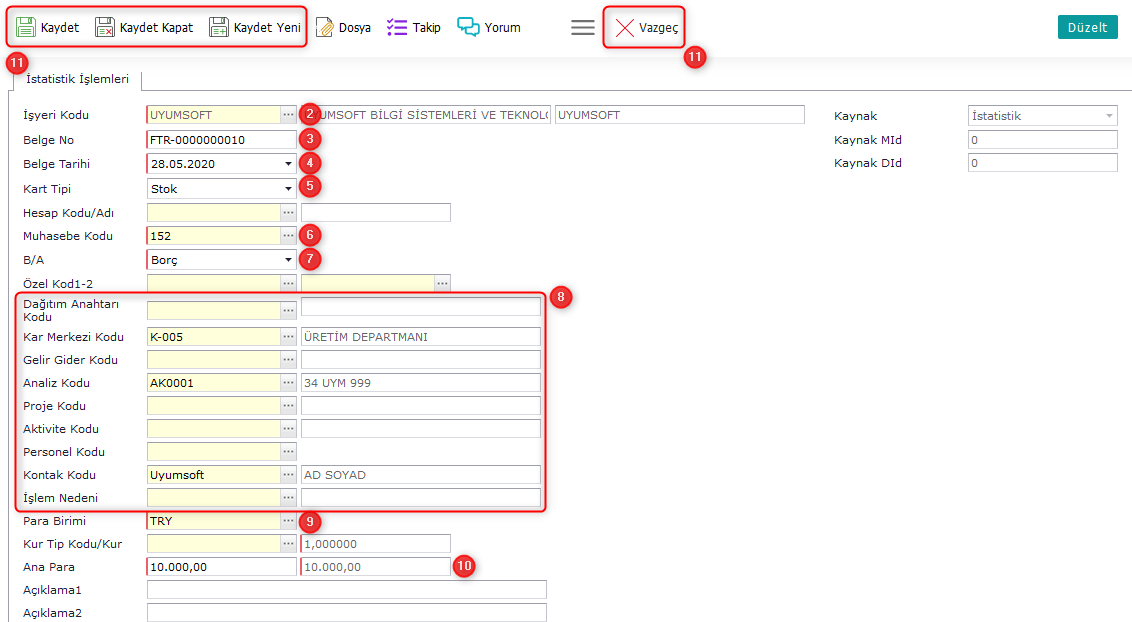Open lookup button for Para Birimi
The width and height of the screenshot is (1132, 622).
[288, 521]
